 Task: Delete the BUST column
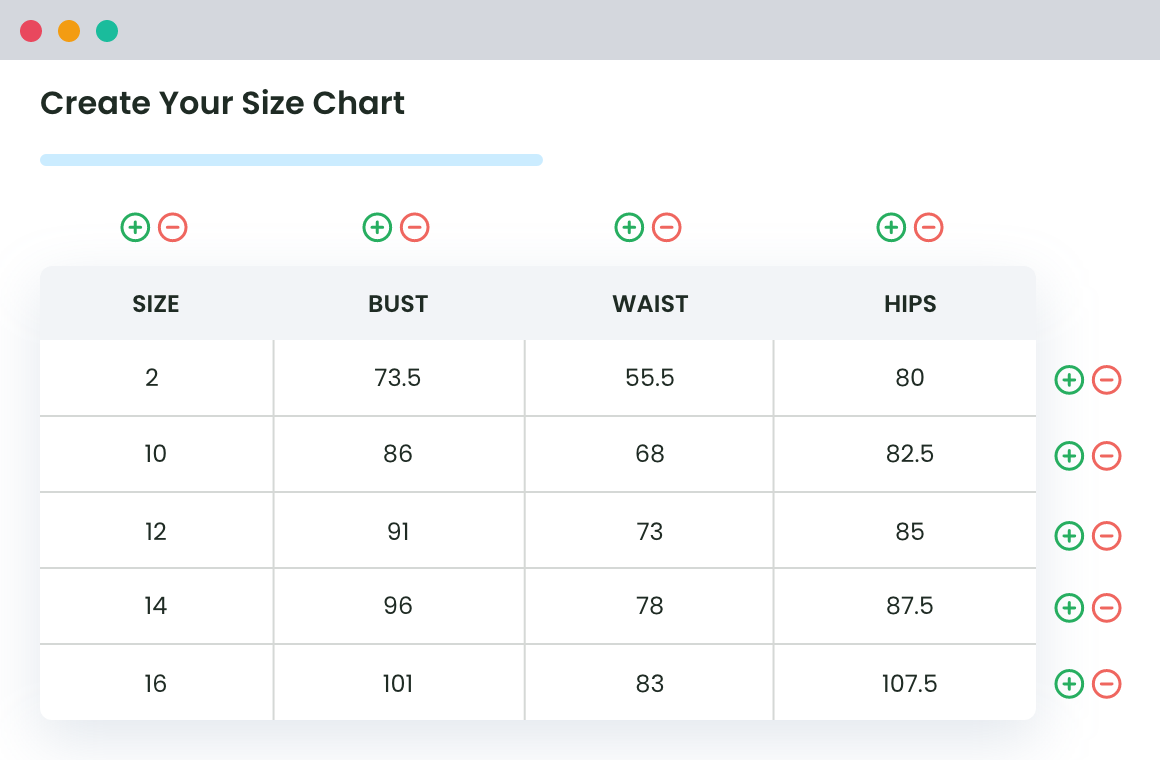pyautogui.click(x=415, y=227)
